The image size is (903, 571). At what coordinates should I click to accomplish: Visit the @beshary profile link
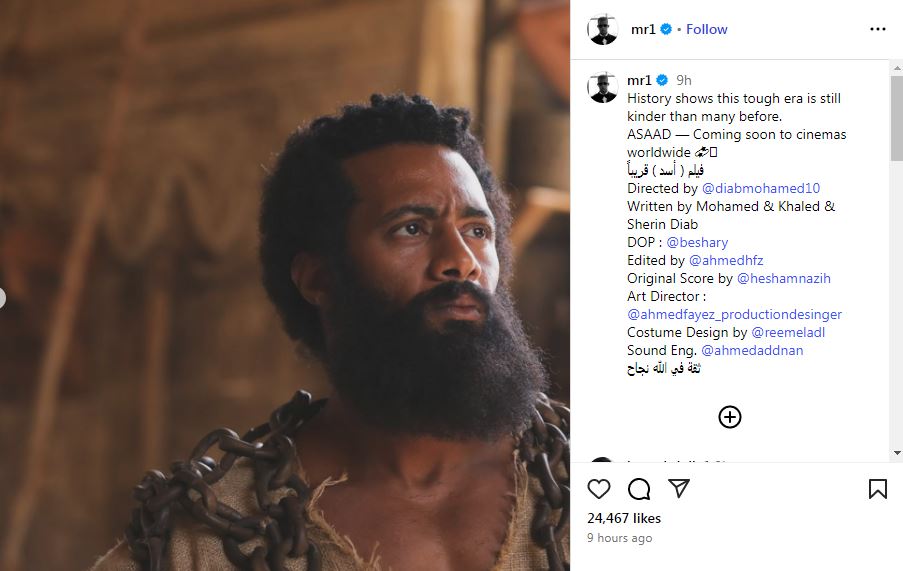point(697,242)
